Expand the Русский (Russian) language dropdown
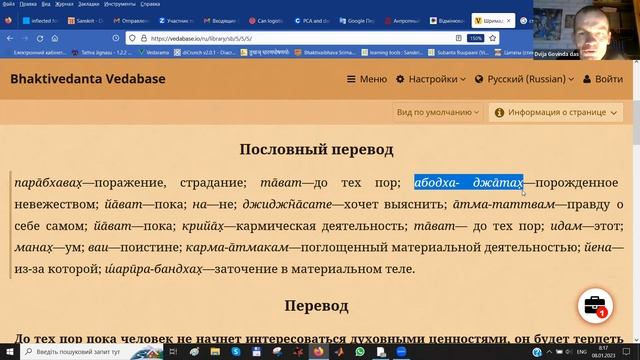This screenshot has width=640, height=360. pyautogui.click(x=524, y=79)
